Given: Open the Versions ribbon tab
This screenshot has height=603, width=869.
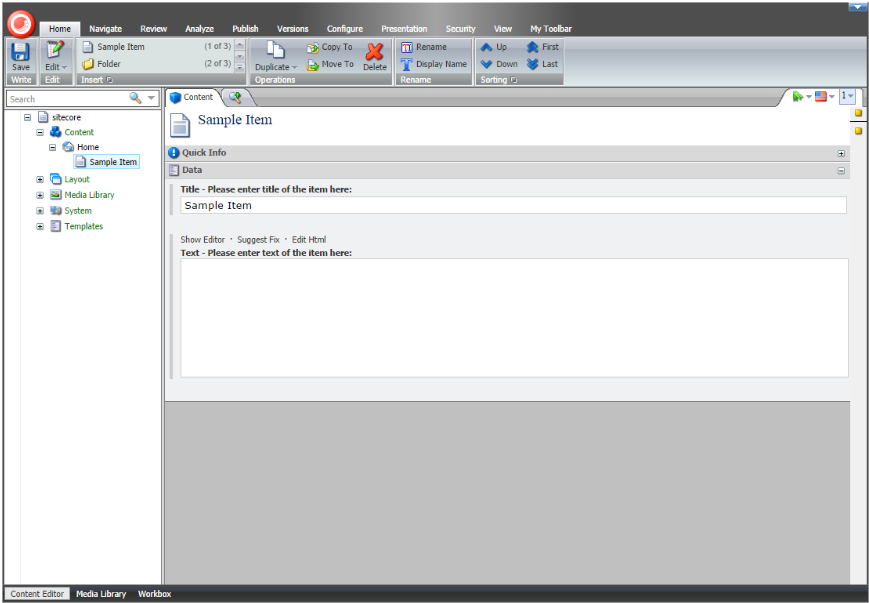Looking at the screenshot, I should 293,29.
